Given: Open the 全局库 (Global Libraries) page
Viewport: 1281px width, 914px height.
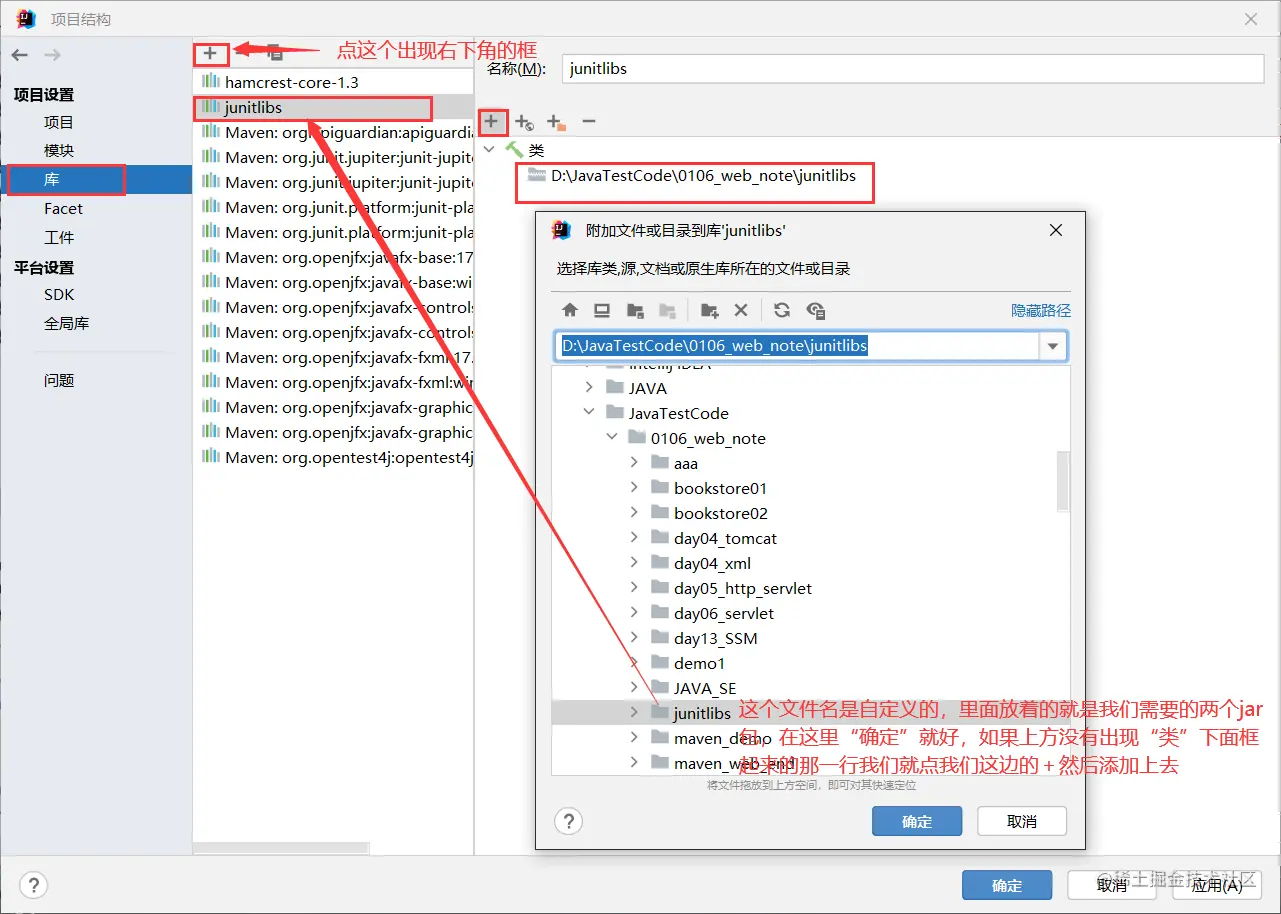Looking at the screenshot, I should pos(66,323).
